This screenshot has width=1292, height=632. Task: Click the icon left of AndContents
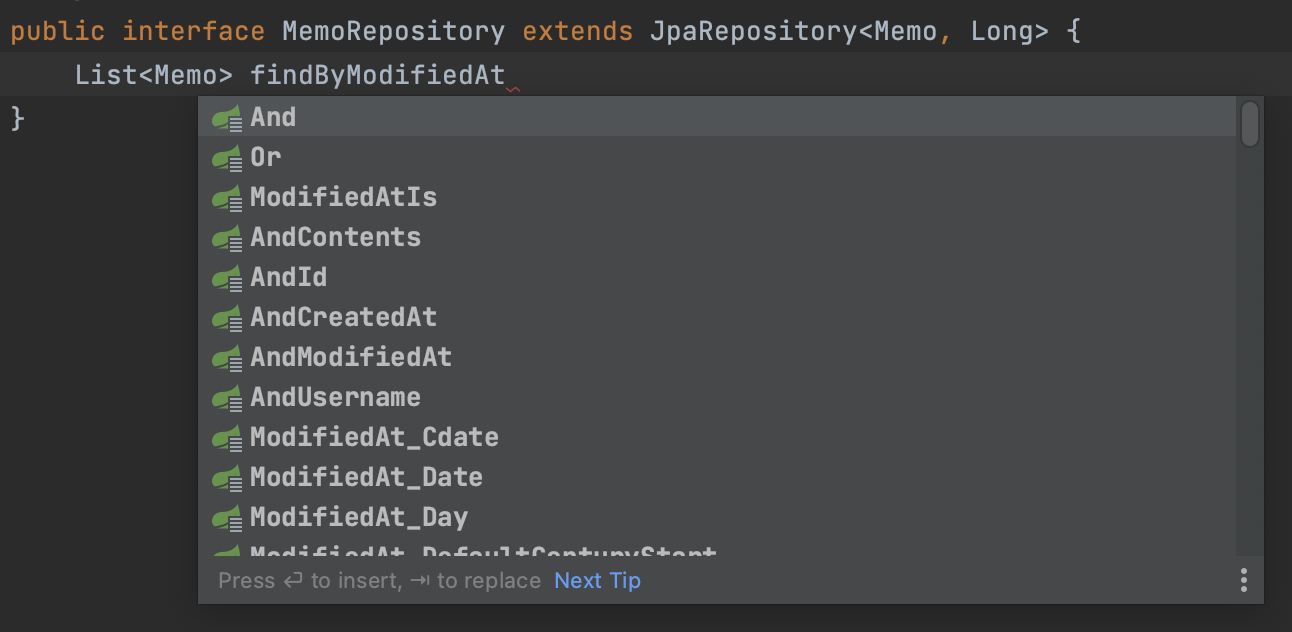pyautogui.click(x=227, y=238)
